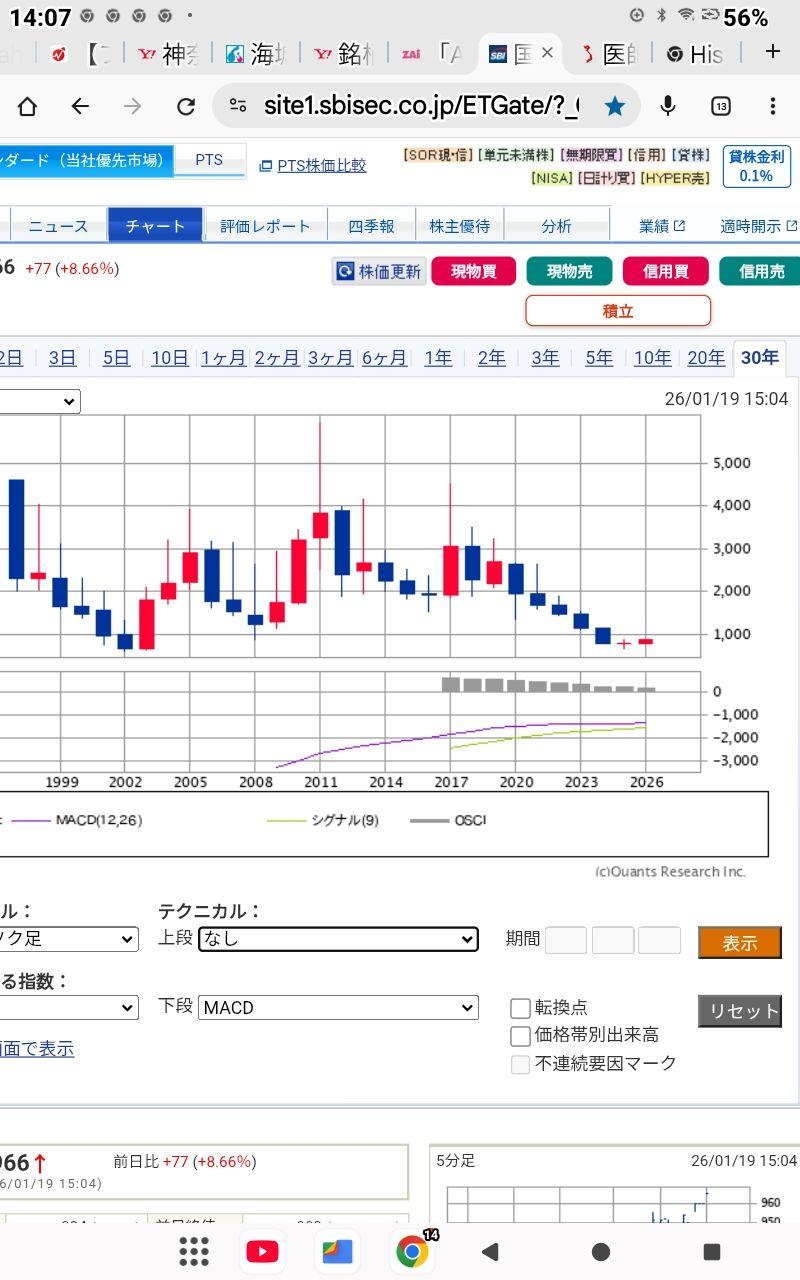
Task: Tap the microphone voice search icon
Action: [668, 106]
